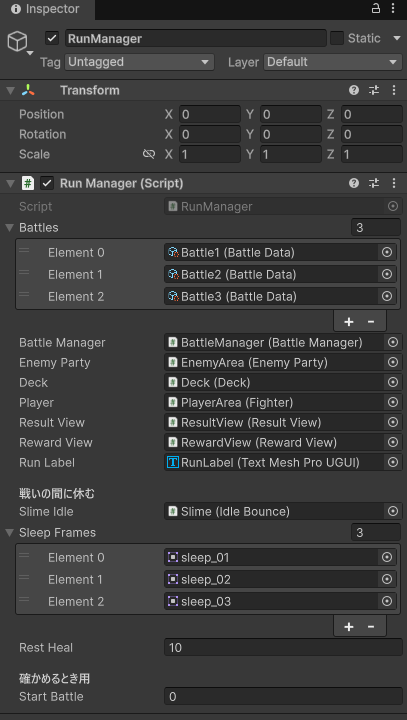Open object picker for Battles Element 1

pyautogui.click(x=387, y=275)
